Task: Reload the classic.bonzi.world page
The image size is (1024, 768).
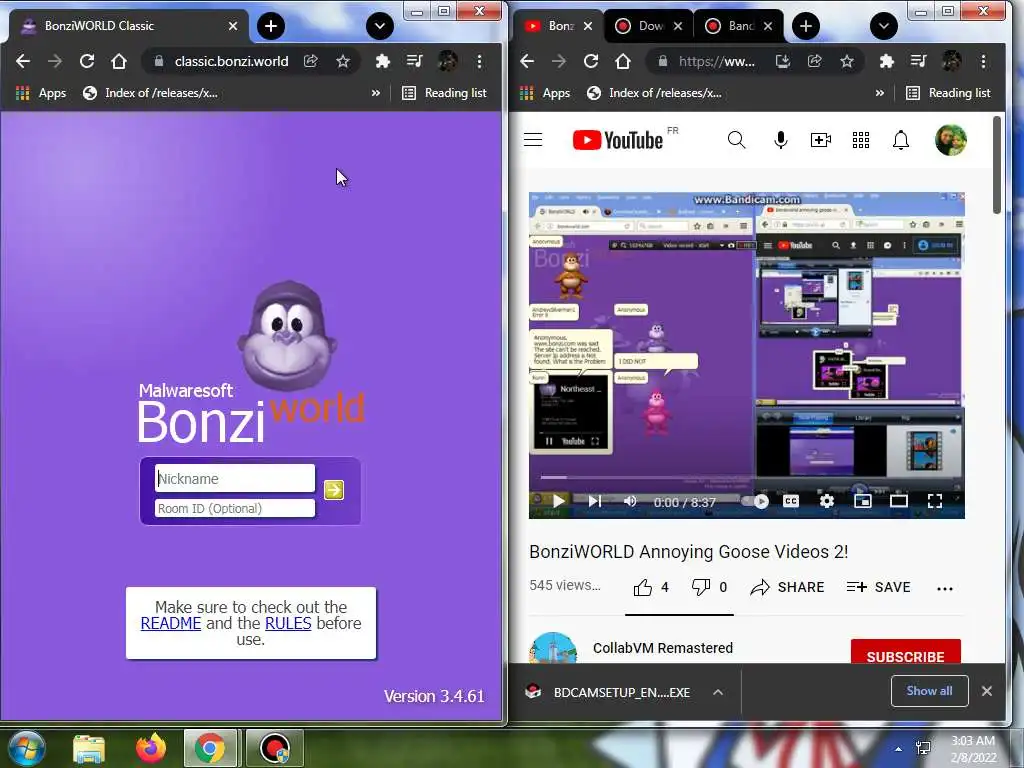Action: pyautogui.click(x=86, y=61)
